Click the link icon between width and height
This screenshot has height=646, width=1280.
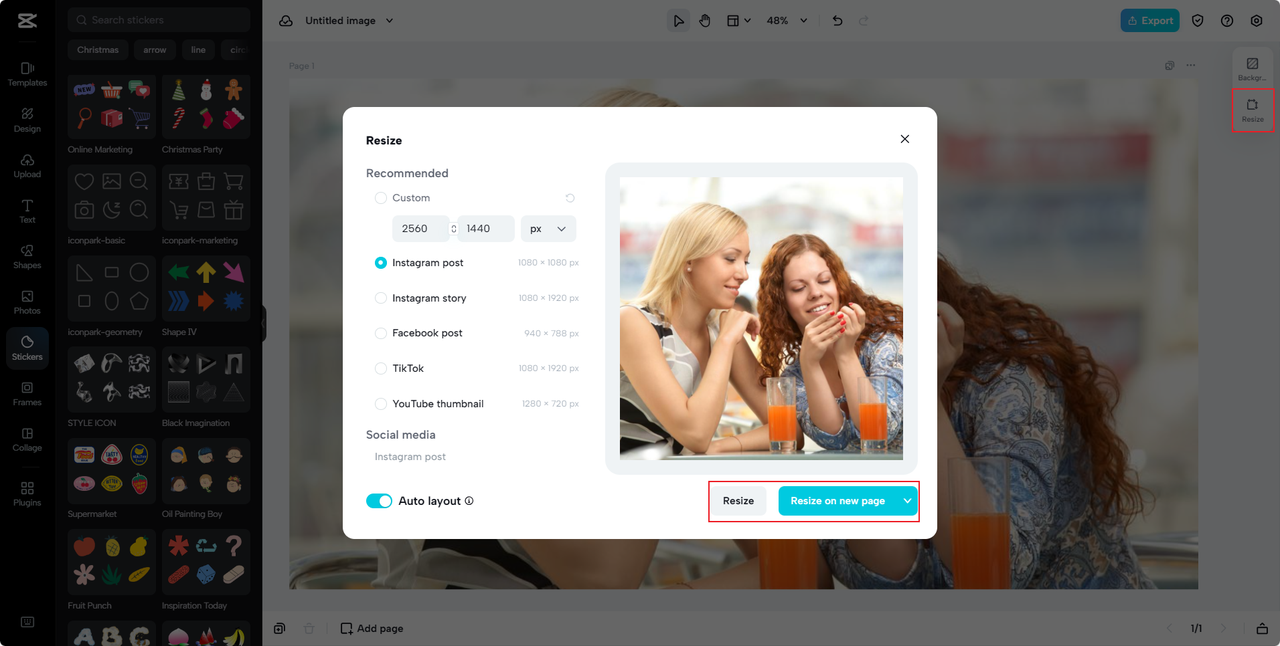(454, 229)
